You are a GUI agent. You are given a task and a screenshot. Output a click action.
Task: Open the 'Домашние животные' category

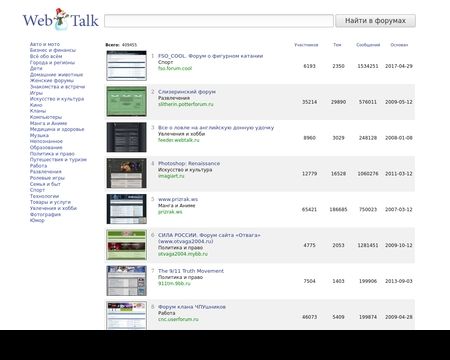tap(56, 74)
